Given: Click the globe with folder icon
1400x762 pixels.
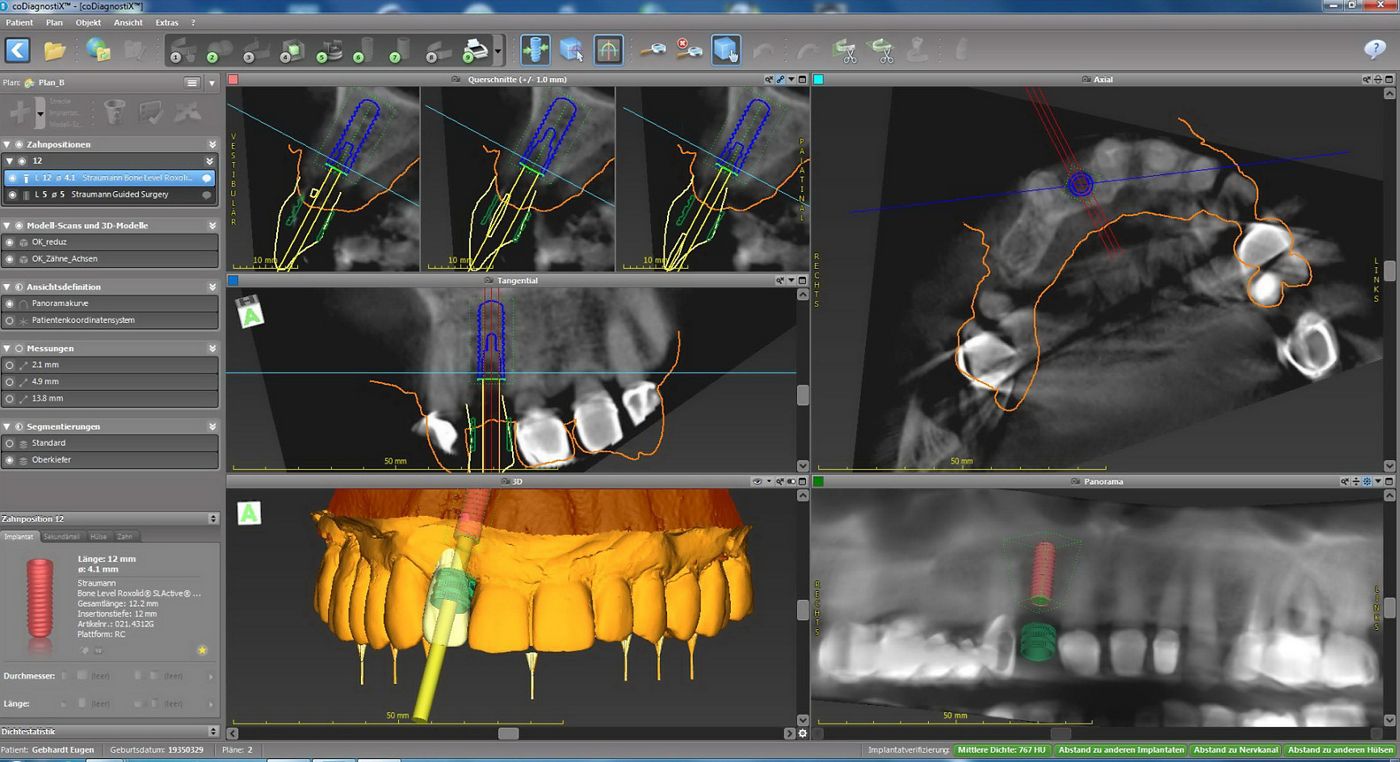Looking at the screenshot, I should pos(98,49).
